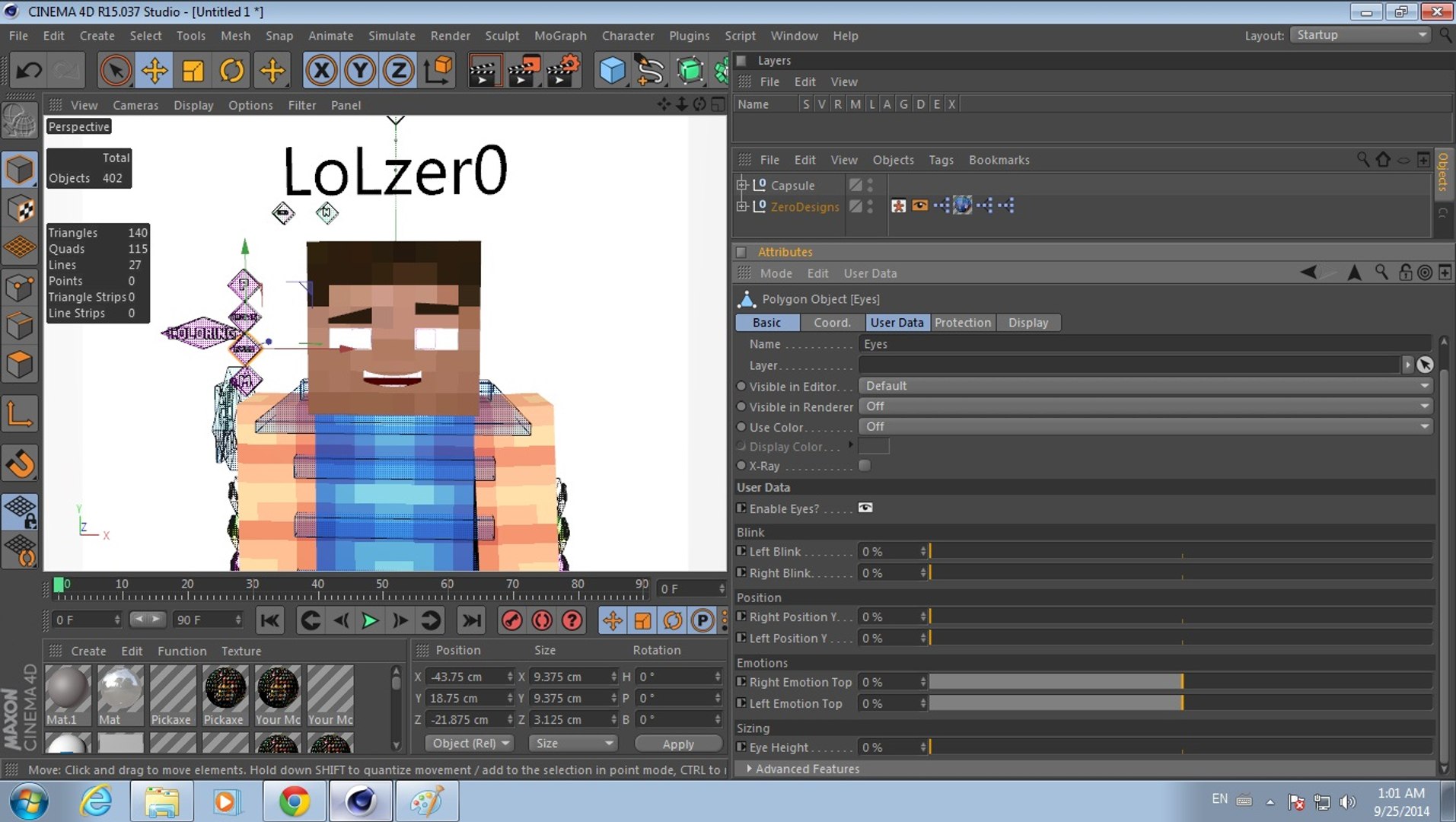
Task: Toggle Enable Snap magnet icon
Action: click(x=20, y=464)
